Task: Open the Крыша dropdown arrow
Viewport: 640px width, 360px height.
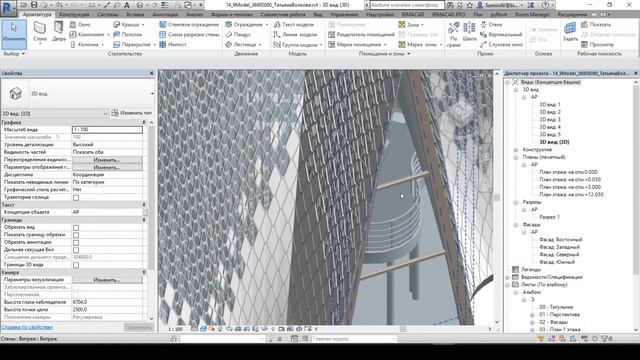Action: tap(143, 25)
